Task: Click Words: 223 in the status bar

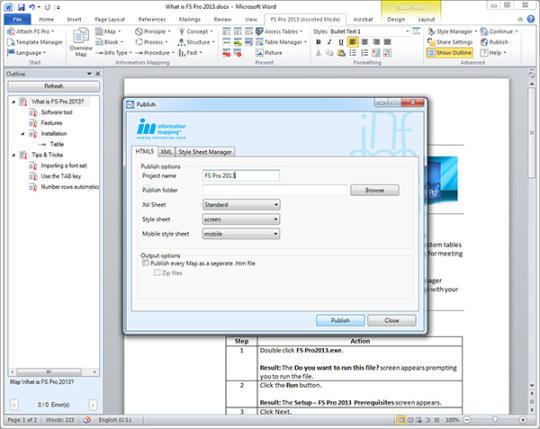Action: pos(60,420)
